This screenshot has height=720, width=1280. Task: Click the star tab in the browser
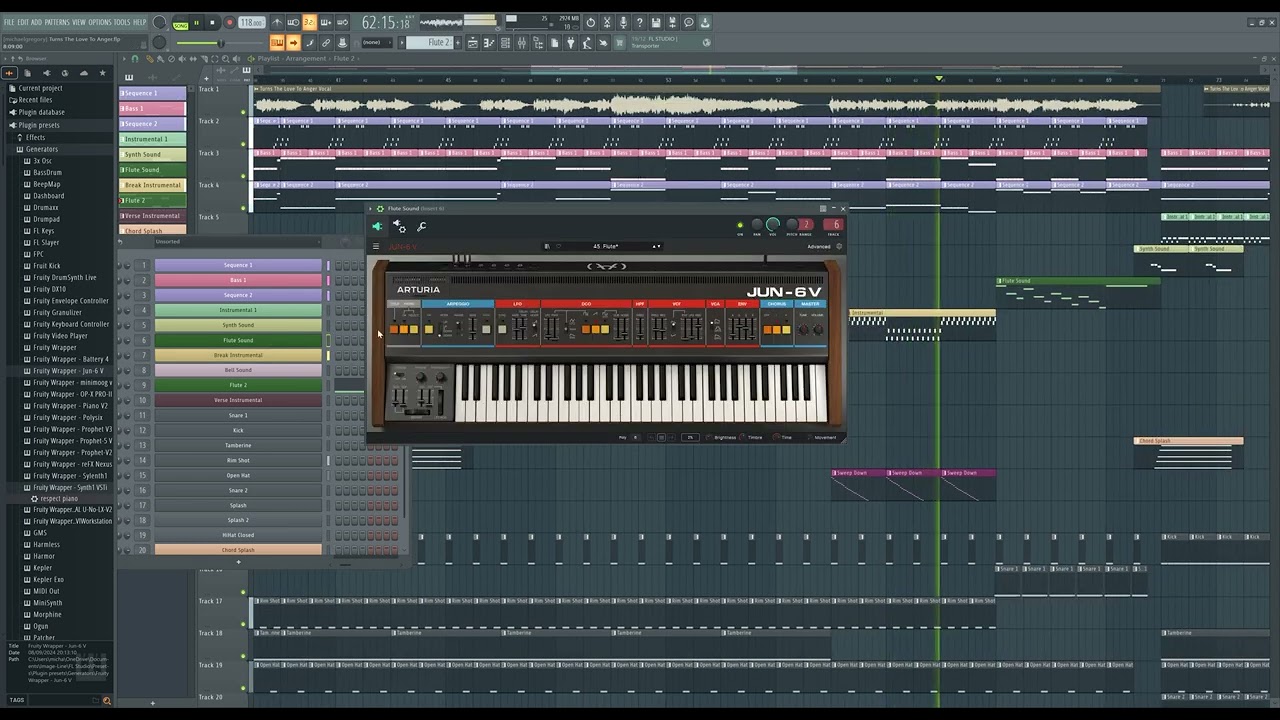[x=102, y=73]
